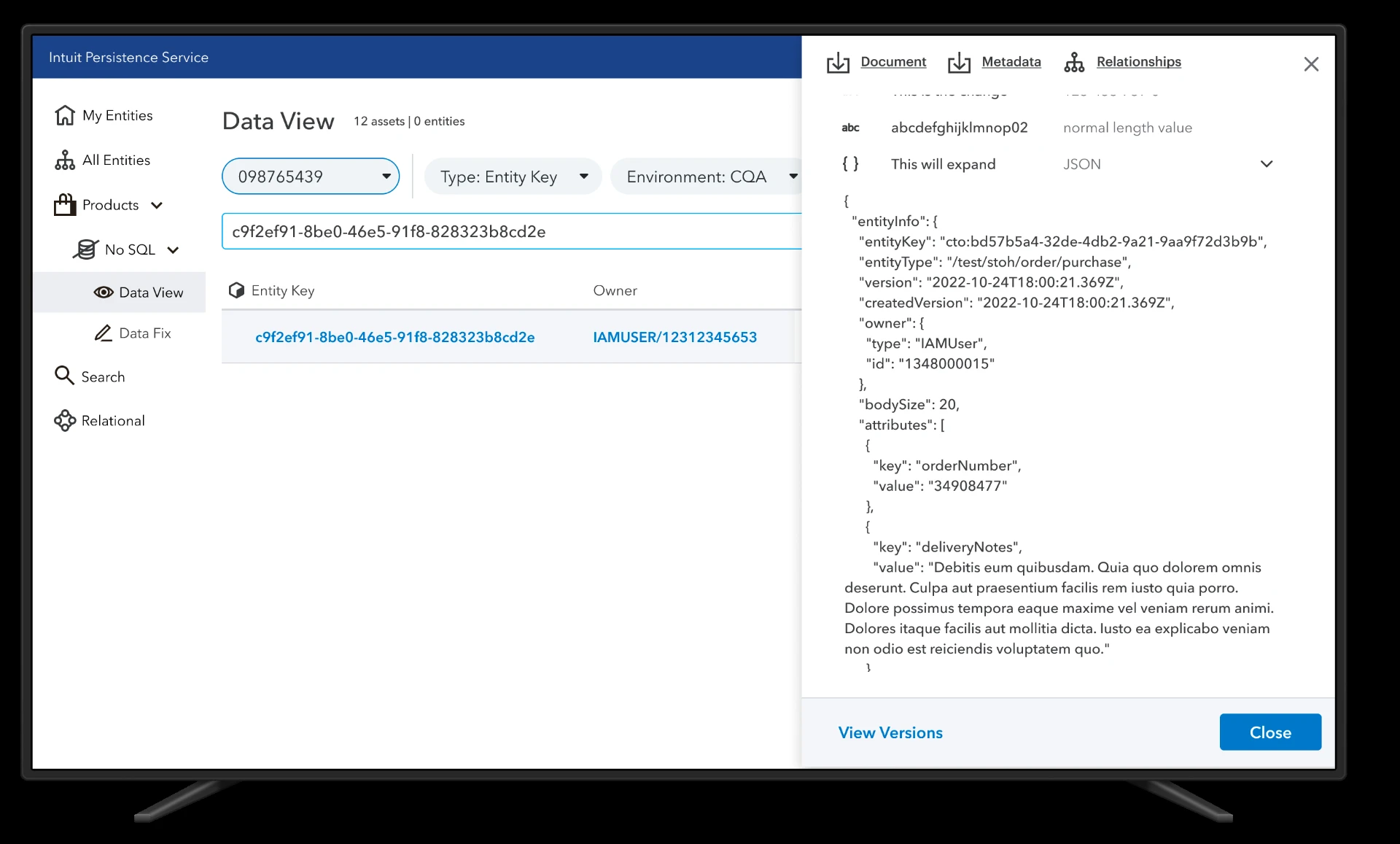Collapse the No SQL submenu chevron
This screenshot has width=1400, height=844.
(x=173, y=250)
